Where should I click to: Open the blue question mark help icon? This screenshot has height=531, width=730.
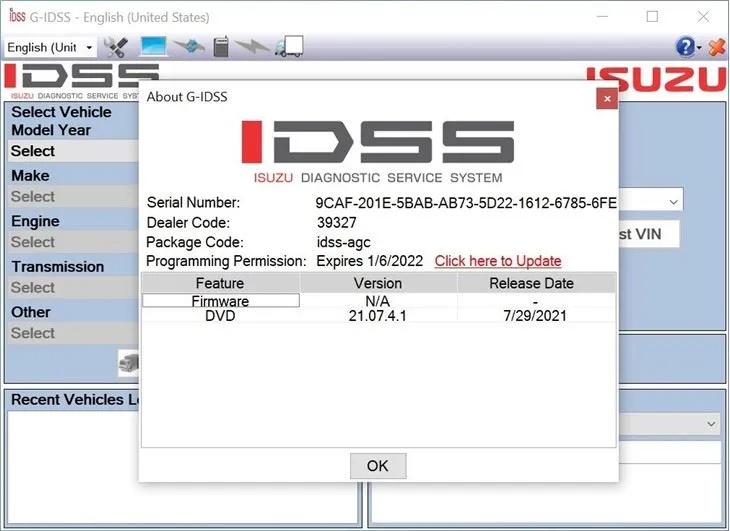[x=685, y=47]
